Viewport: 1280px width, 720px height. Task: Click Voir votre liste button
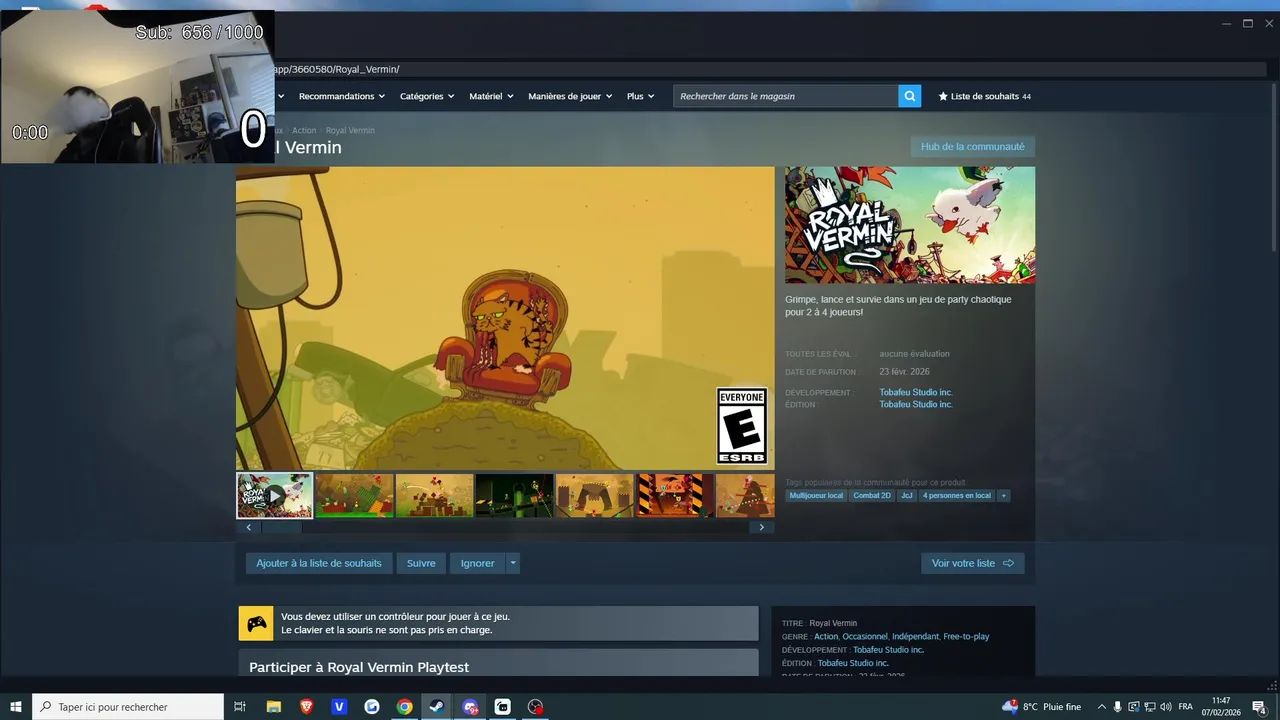pos(972,563)
